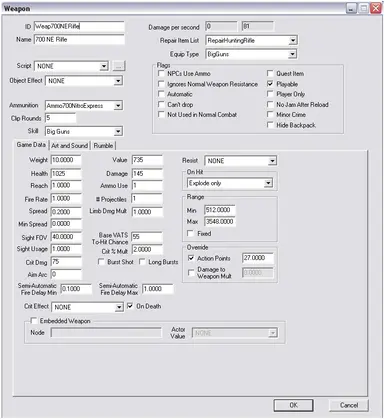Click the Sight Usage input field
Viewport: 385px width, 420px height.
[66, 249]
